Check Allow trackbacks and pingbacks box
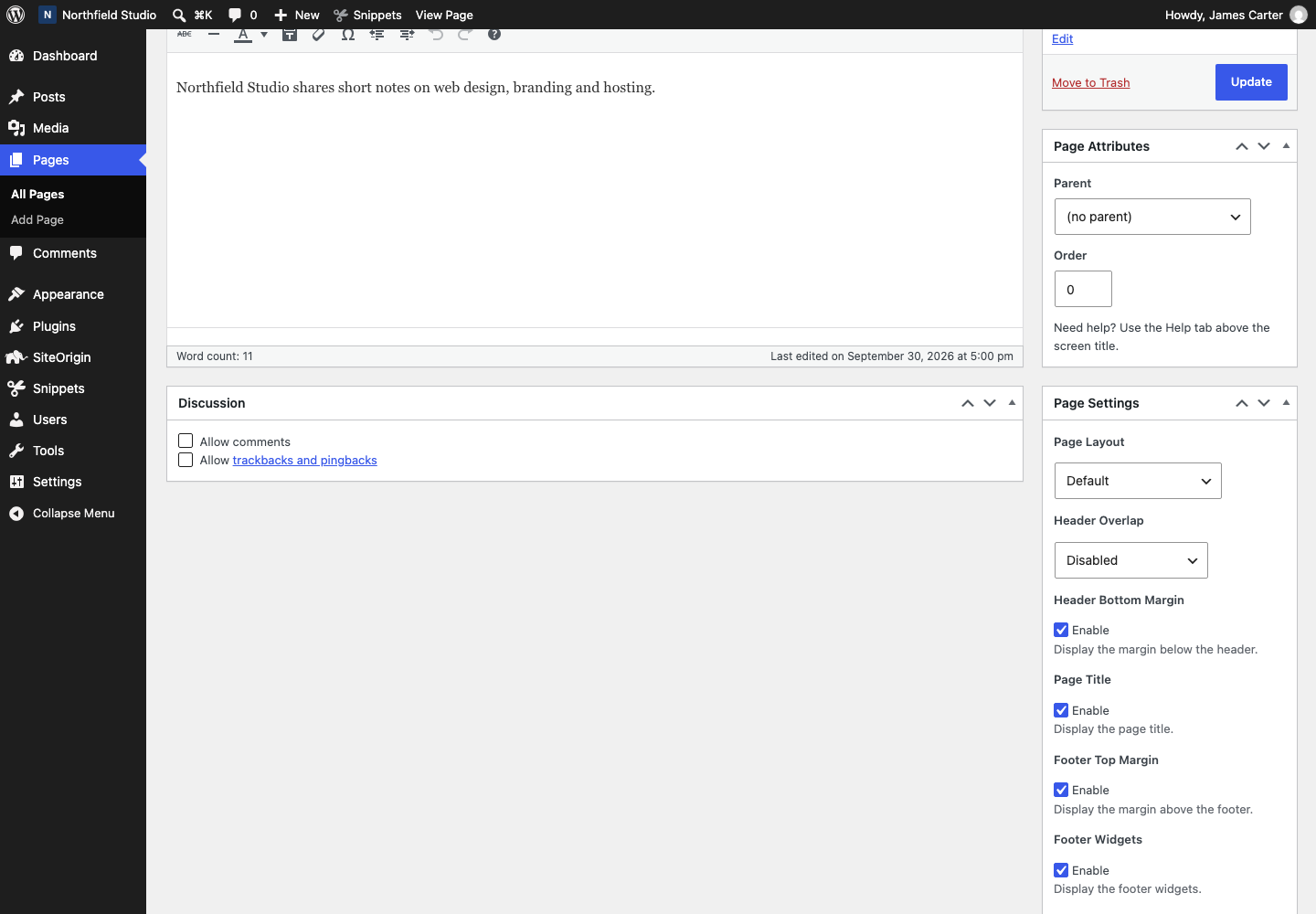 186,460
